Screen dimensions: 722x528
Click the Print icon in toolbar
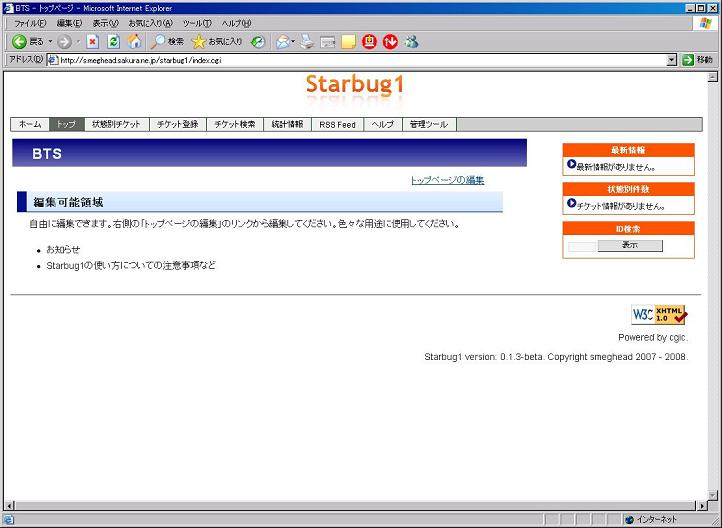pyautogui.click(x=307, y=41)
